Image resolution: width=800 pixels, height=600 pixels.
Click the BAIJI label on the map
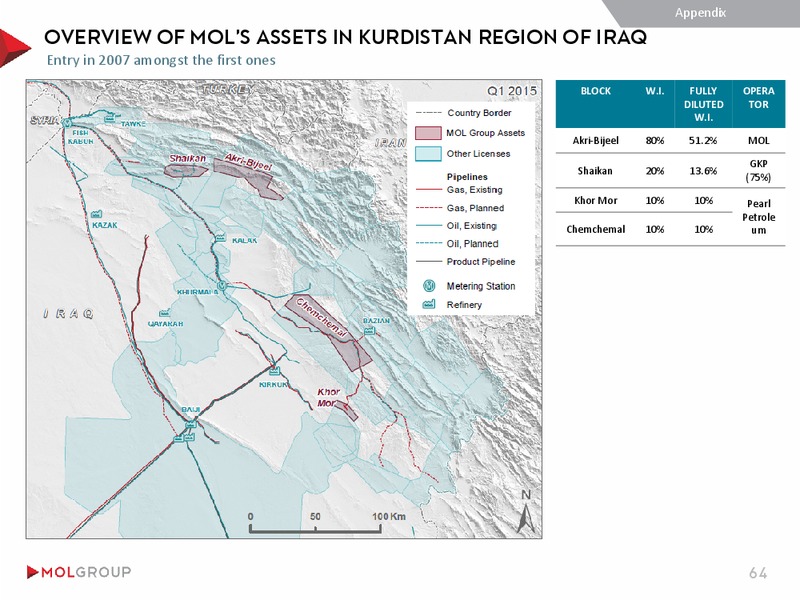(x=191, y=410)
